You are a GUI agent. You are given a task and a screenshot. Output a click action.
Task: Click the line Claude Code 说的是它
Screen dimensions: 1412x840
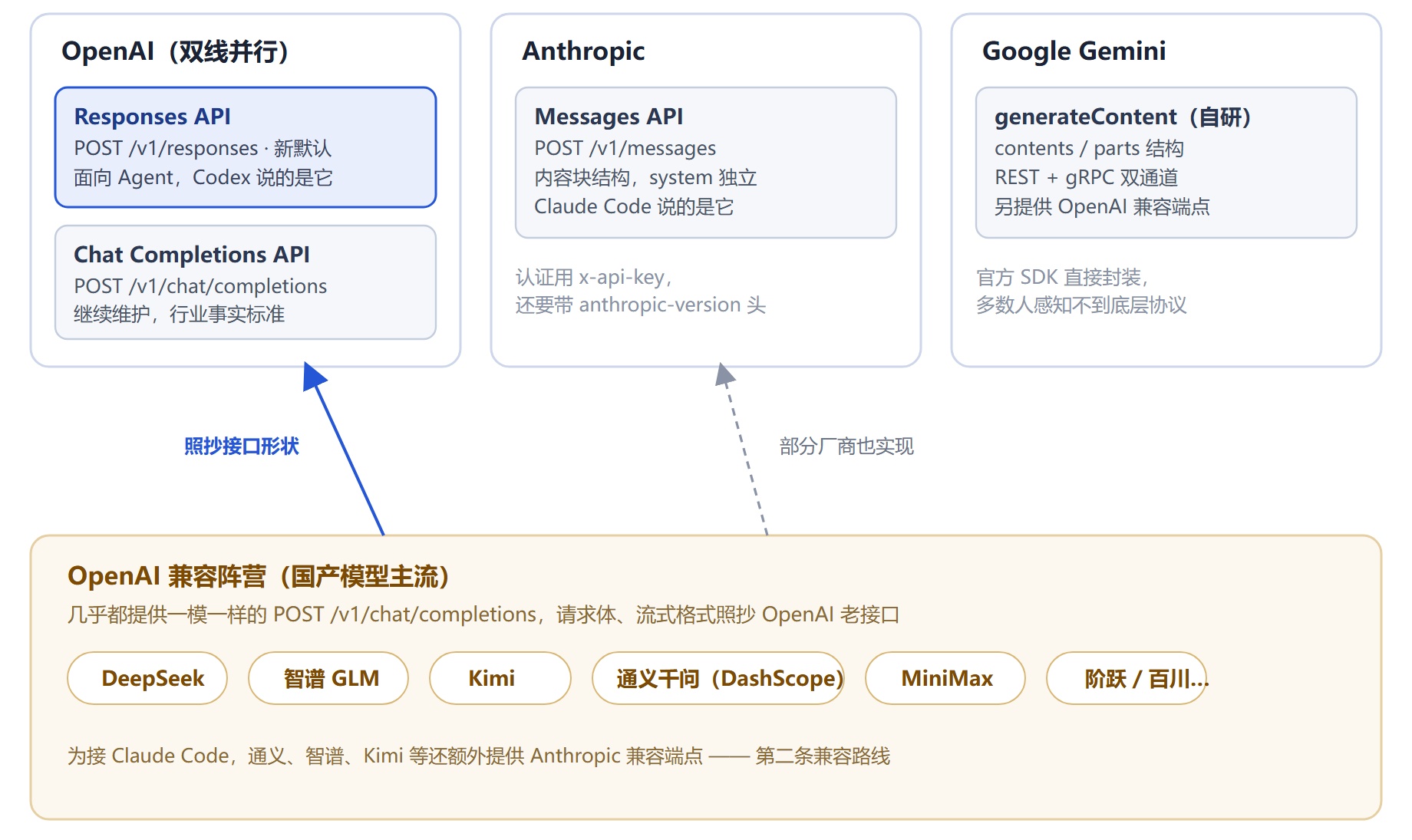coord(634,206)
